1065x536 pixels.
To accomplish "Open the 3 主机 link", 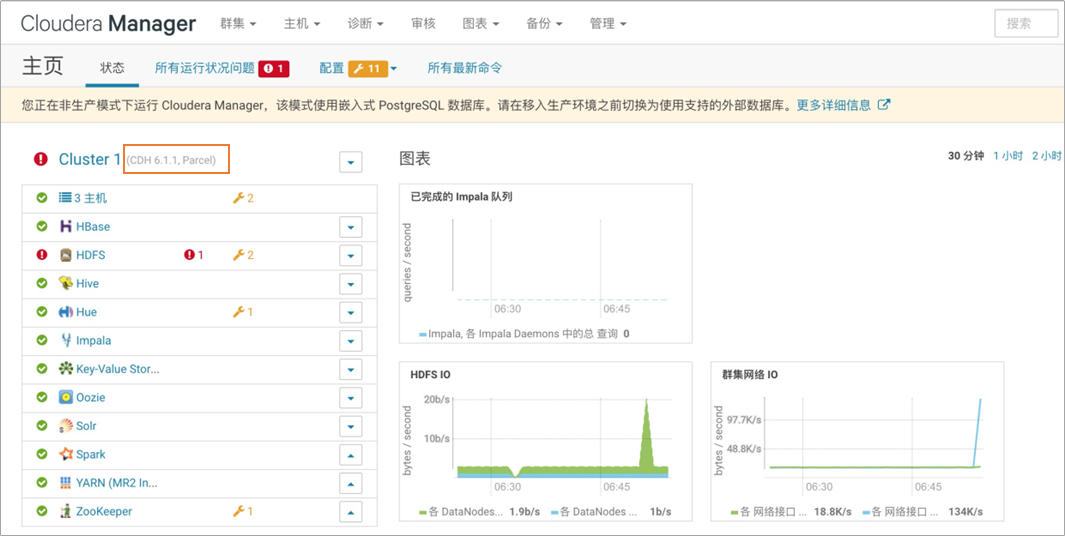I will click(90, 198).
